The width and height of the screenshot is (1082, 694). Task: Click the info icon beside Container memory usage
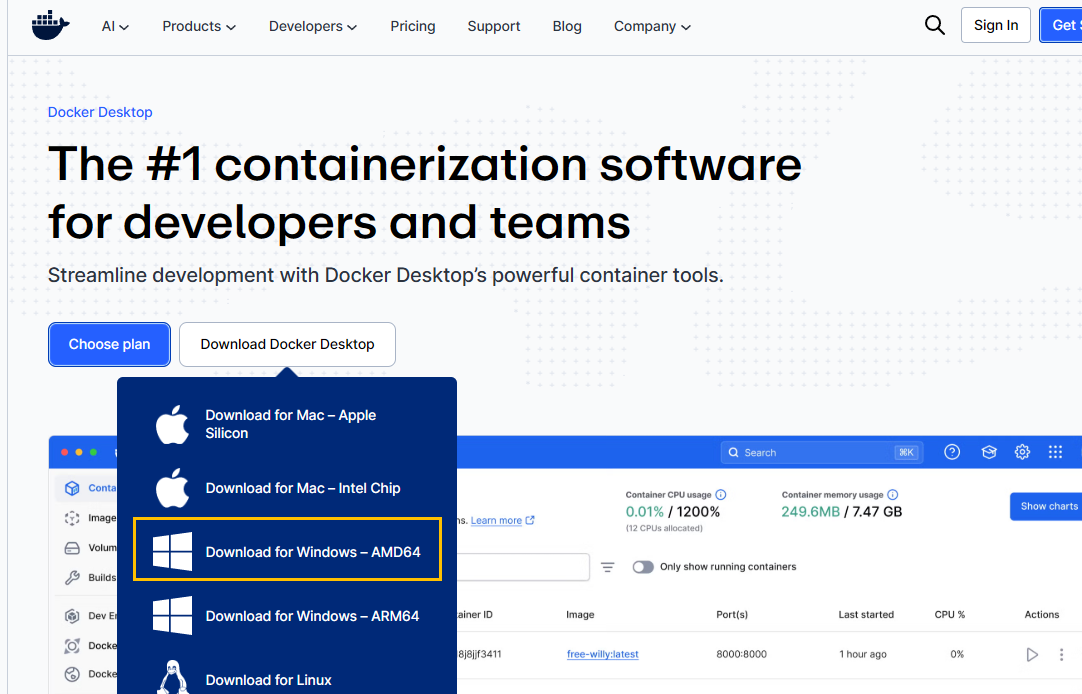[x=892, y=495]
